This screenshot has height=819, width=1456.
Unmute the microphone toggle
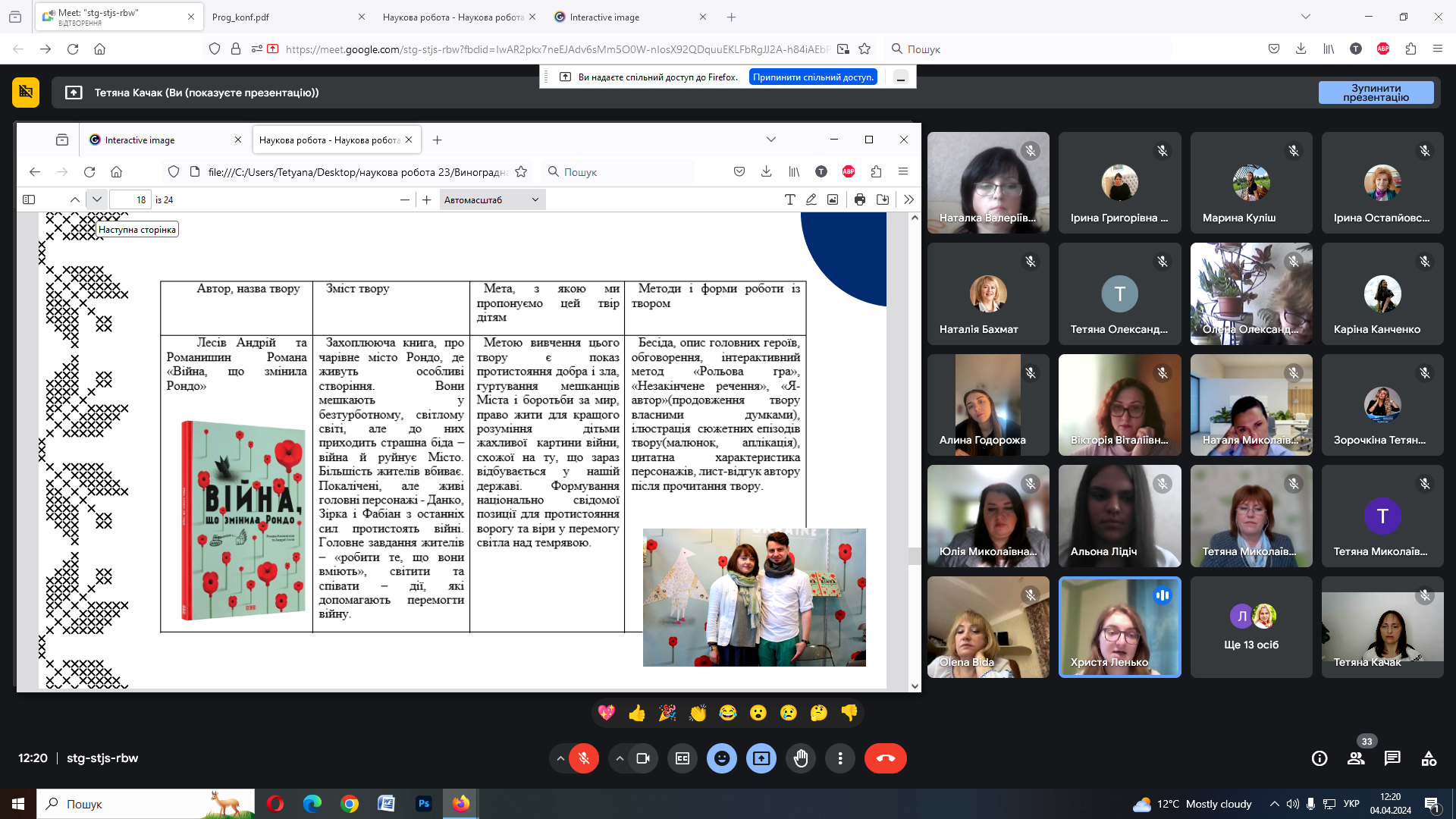[584, 758]
